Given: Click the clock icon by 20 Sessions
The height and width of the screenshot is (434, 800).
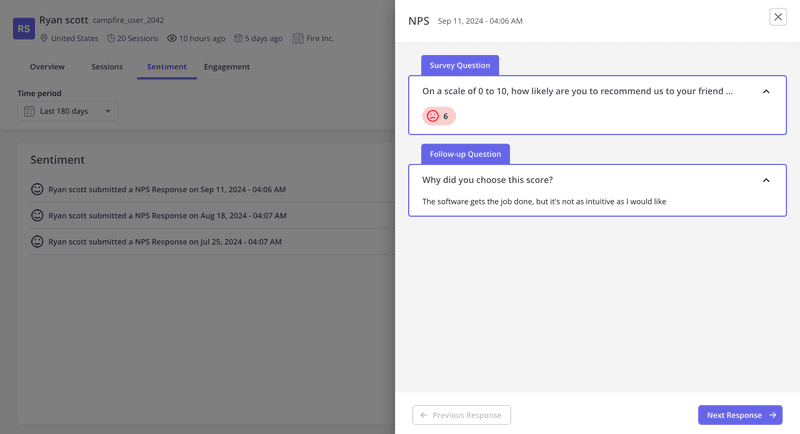Looking at the screenshot, I should 111,38.
